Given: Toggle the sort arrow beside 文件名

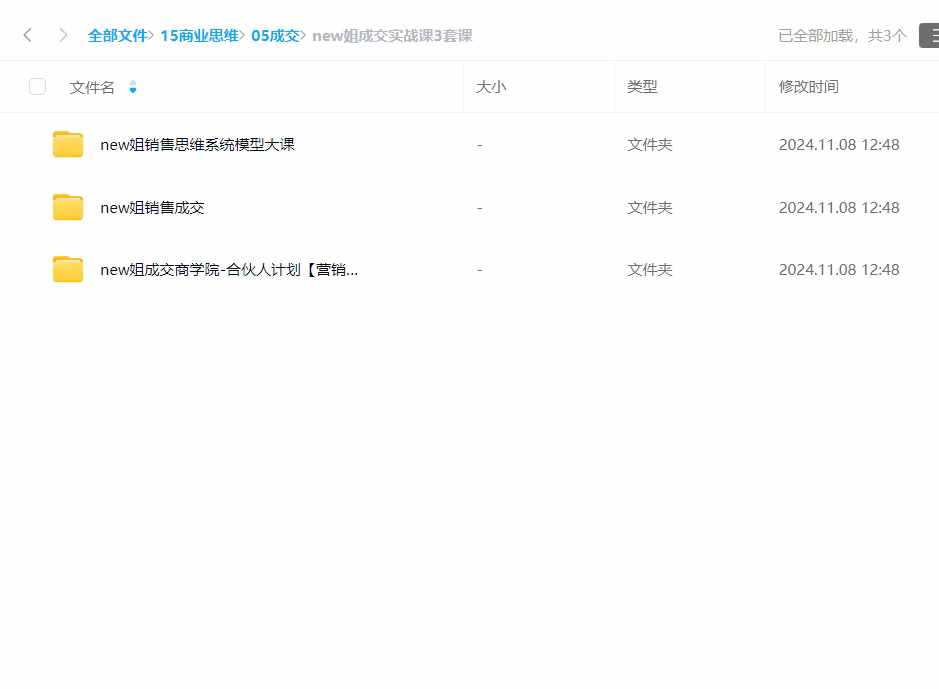Looking at the screenshot, I should 133,87.
